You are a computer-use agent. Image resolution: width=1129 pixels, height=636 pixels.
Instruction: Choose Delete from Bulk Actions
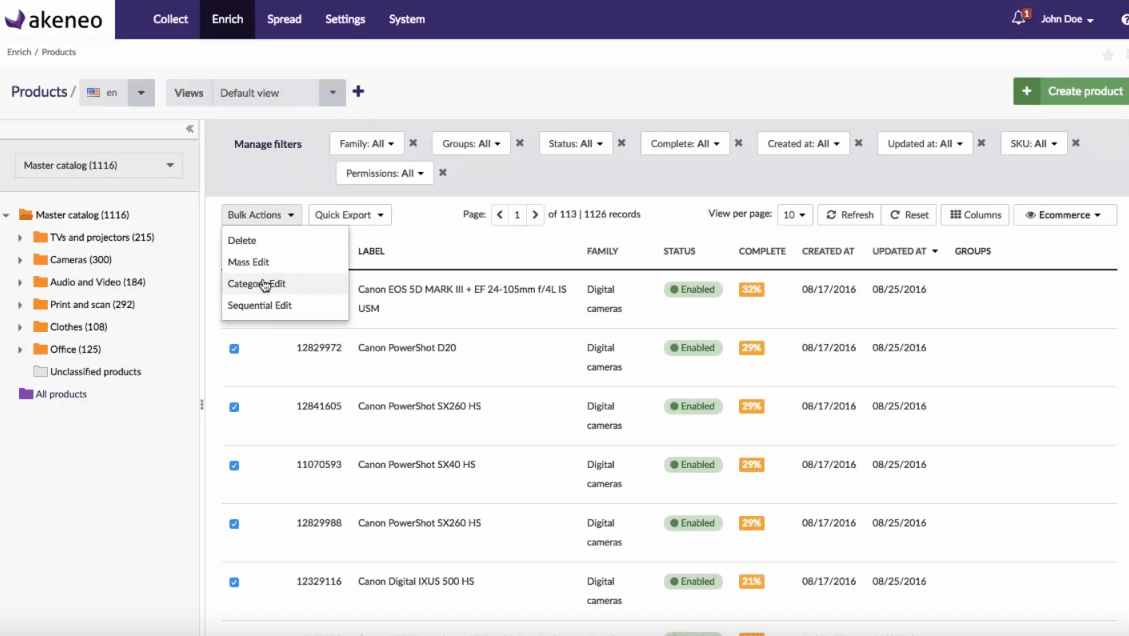pos(285,241)
